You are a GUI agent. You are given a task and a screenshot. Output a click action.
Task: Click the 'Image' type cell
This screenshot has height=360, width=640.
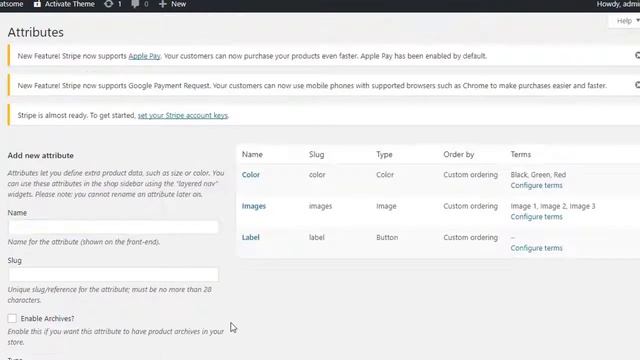click(386, 206)
